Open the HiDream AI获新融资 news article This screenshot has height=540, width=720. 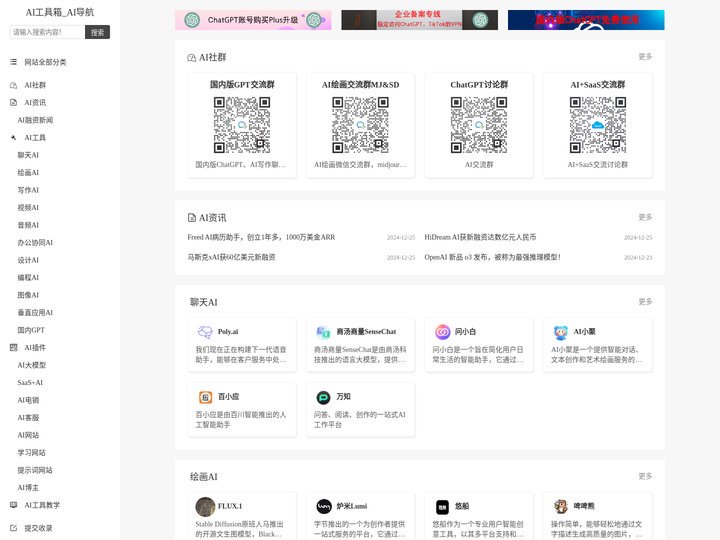click(480, 237)
